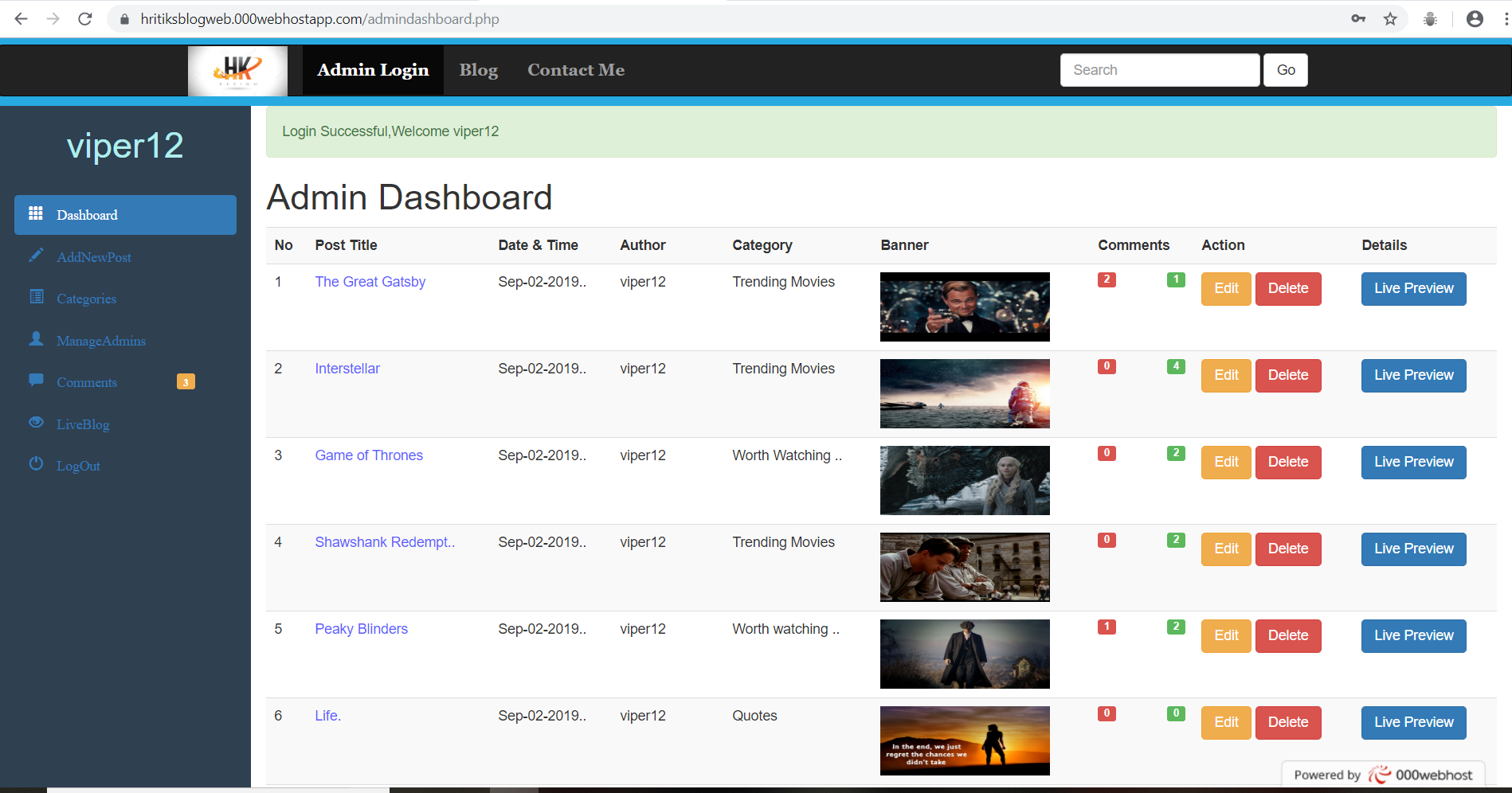Click the Interstellar banner thumbnail

pos(965,393)
